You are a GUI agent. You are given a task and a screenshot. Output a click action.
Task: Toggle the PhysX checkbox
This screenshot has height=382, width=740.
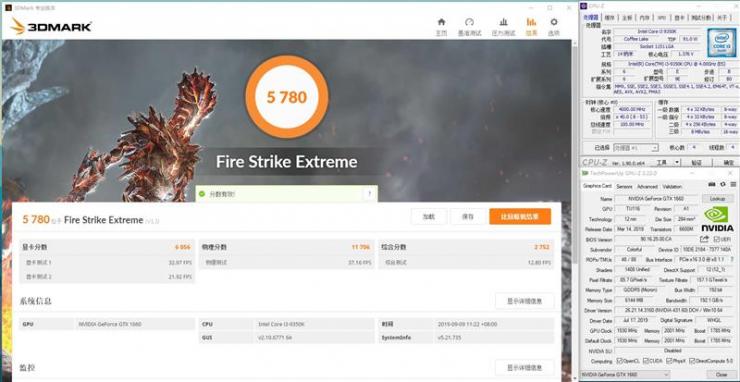tap(668, 361)
